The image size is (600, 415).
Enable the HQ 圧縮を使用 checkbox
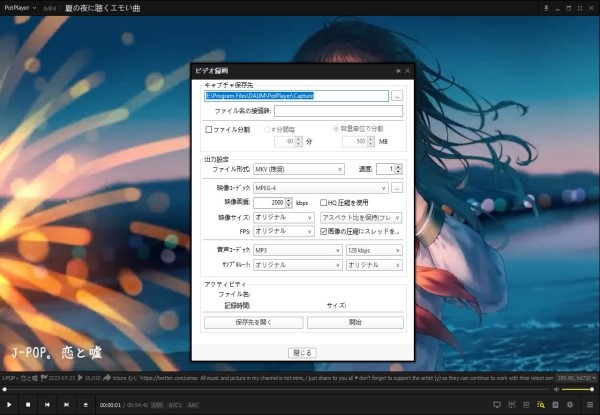pyautogui.click(x=323, y=203)
